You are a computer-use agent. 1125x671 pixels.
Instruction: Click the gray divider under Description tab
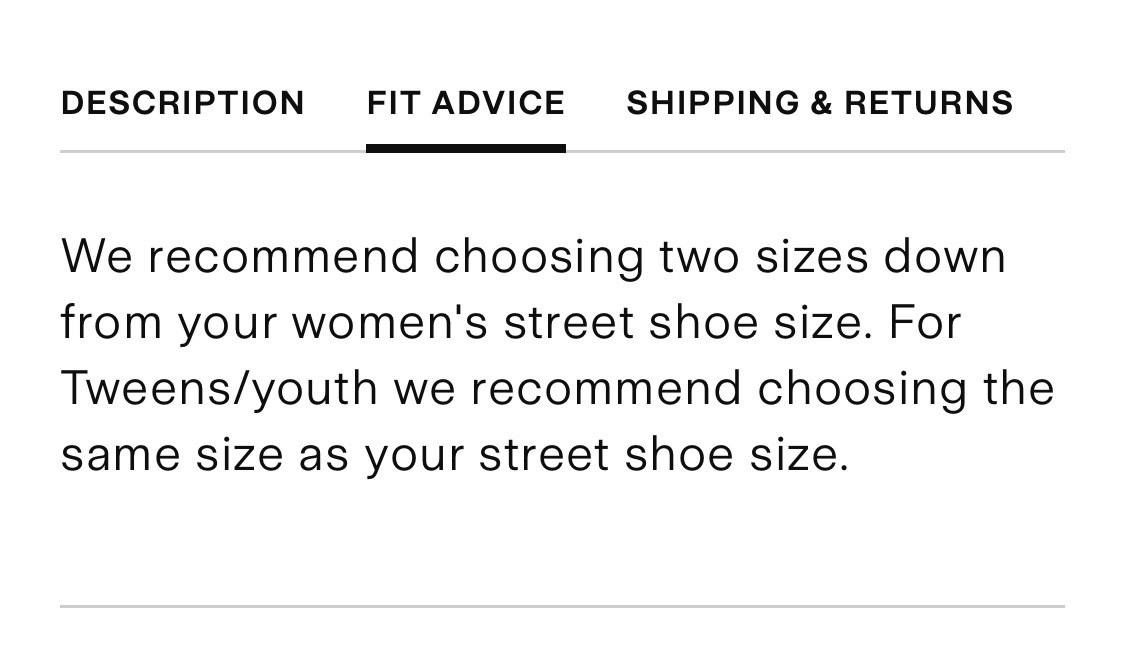pyautogui.click(x=182, y=152)
